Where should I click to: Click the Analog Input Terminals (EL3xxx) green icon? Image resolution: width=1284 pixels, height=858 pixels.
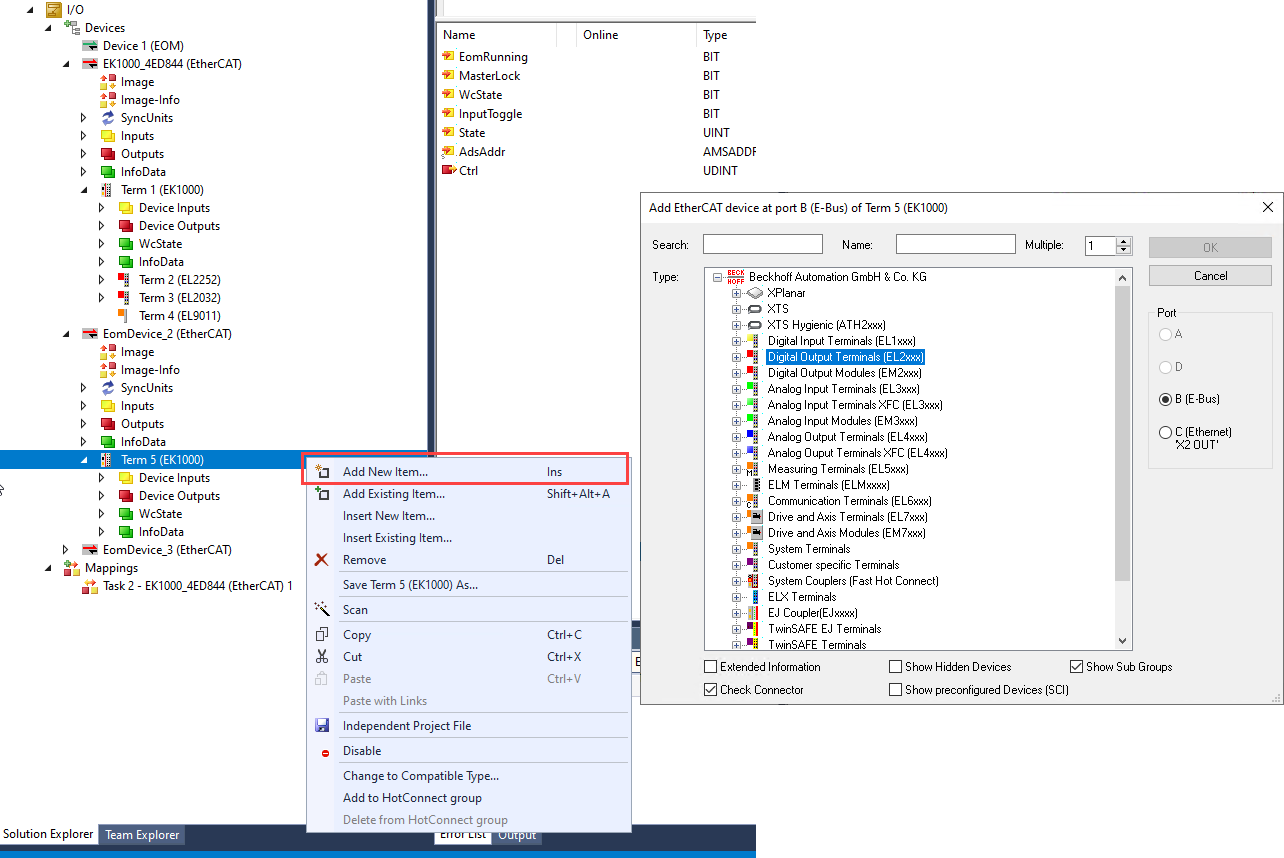(x=755, y=389)
